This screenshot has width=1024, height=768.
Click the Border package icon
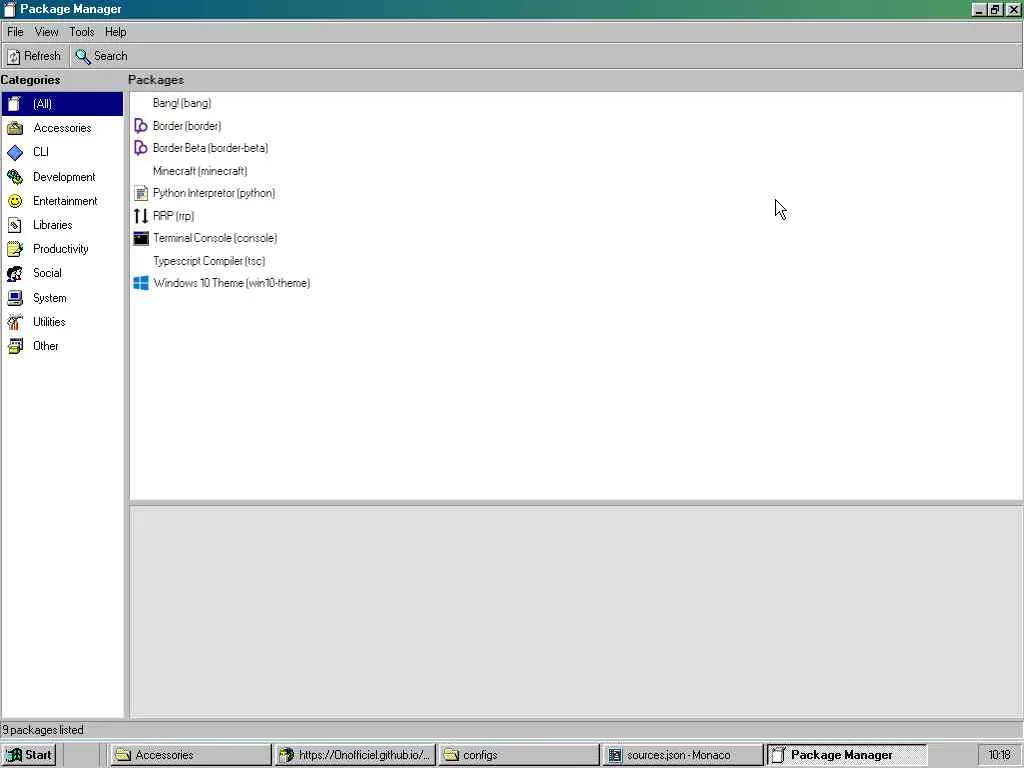140,125
